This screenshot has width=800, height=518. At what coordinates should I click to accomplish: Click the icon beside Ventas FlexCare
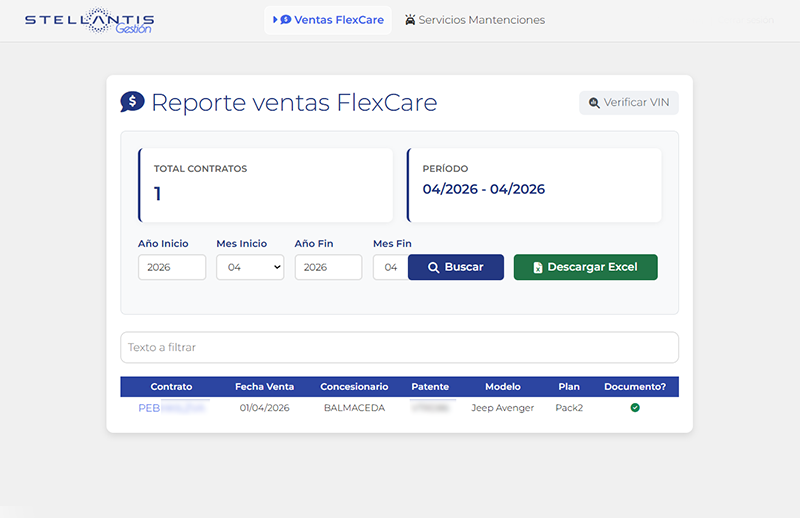click(x=283, y=20)
